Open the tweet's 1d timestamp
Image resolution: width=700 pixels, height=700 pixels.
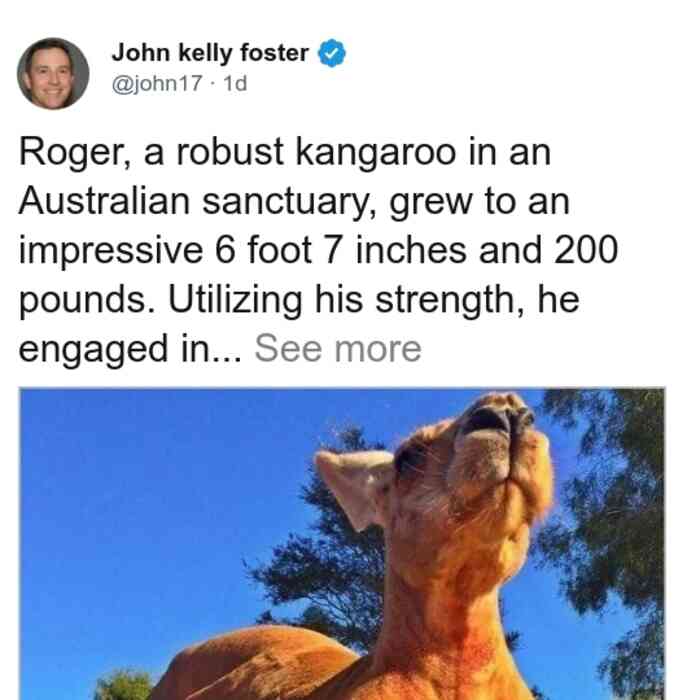235,83
